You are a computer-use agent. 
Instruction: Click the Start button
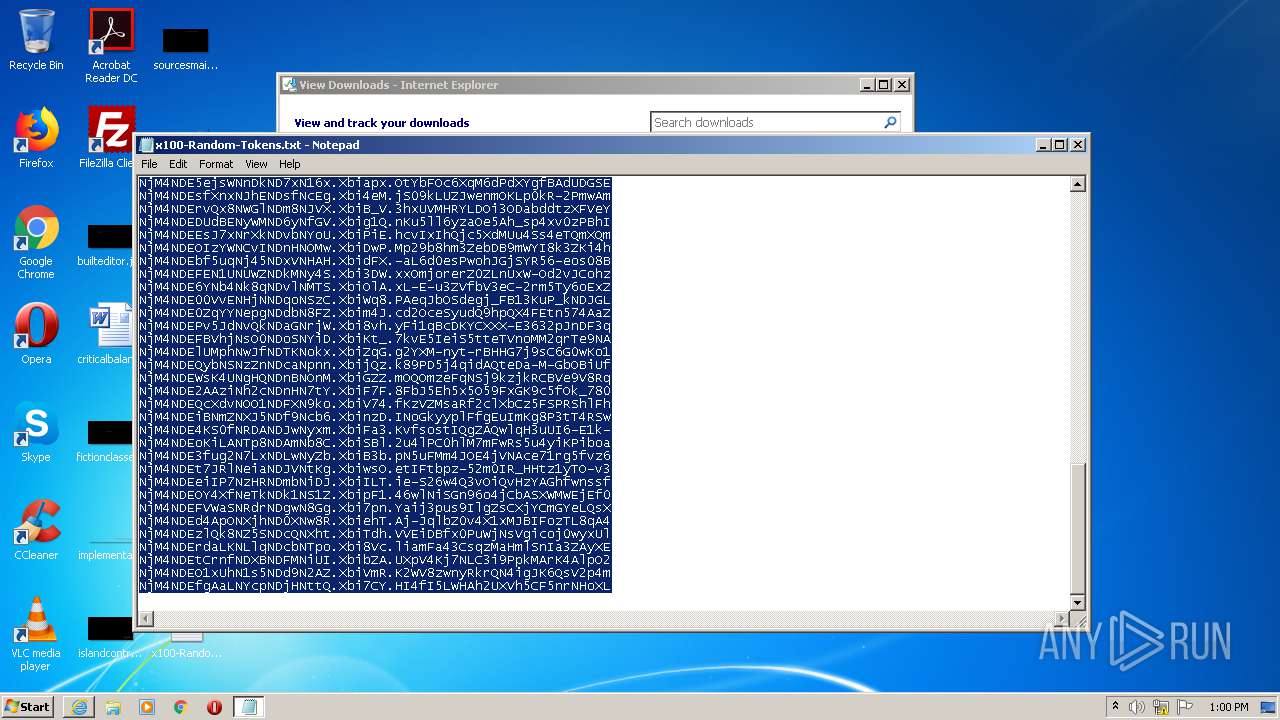click(x=27, y=707)
